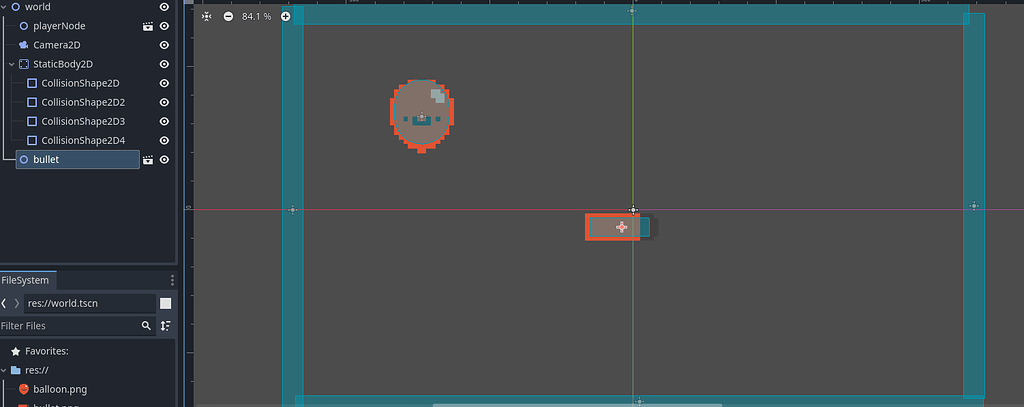The height and width of the screenshot is (407, 1024).
Task: Click the CollisionShape2D3 node type icon
Action: click(31, 122)
